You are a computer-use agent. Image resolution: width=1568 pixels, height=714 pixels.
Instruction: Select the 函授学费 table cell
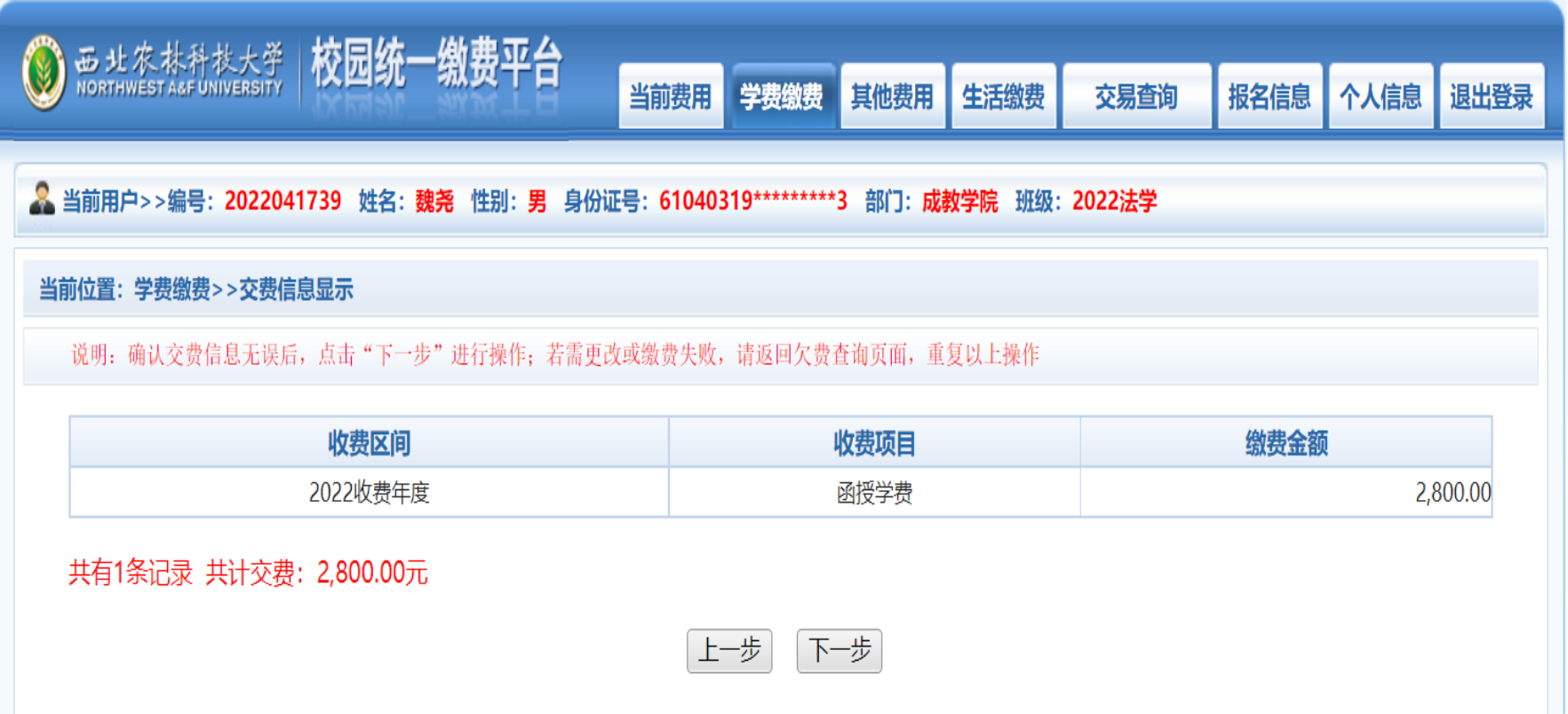coord(874,492)
